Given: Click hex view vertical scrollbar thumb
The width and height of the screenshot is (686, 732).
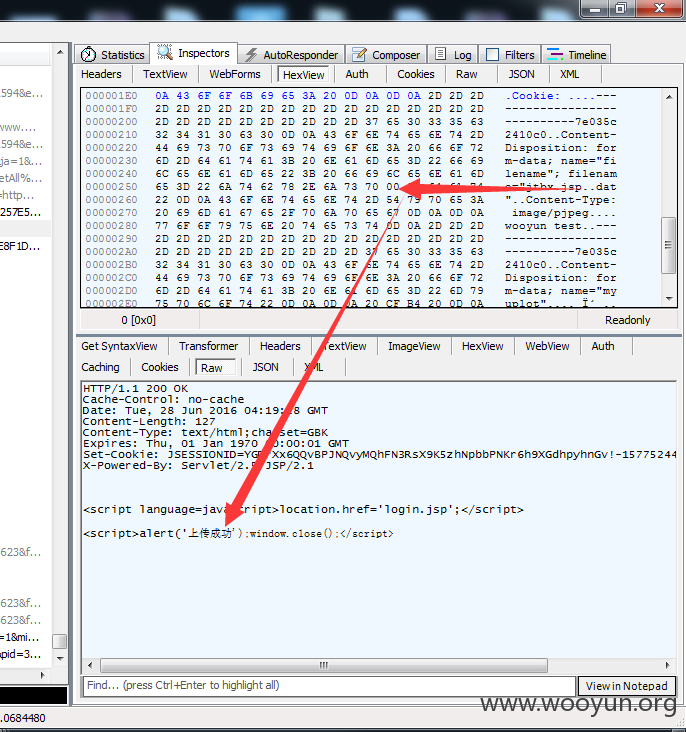Looking at the screenshot, I should (669, 245).
